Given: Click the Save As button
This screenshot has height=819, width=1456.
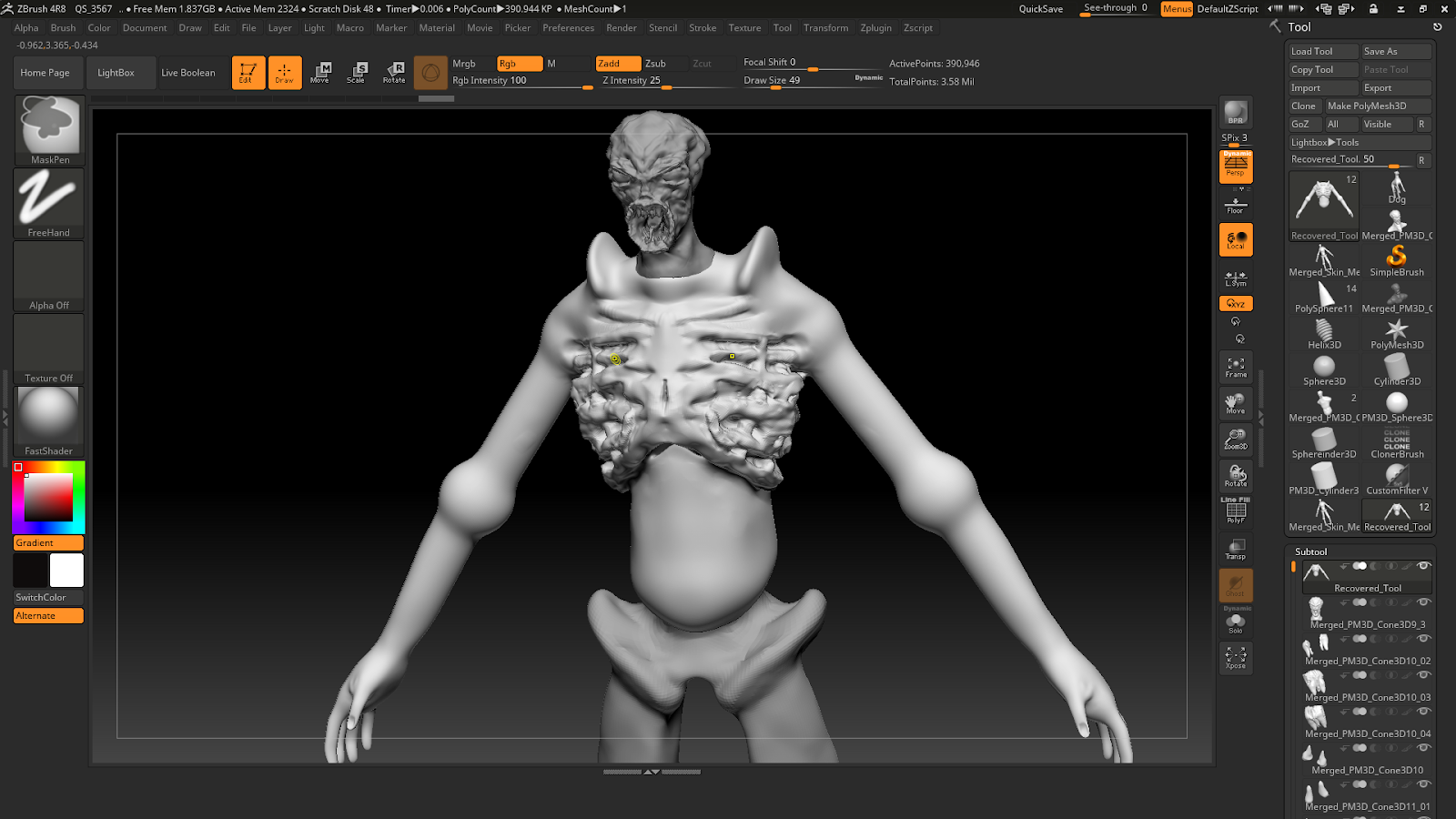Looking at the screenshot, I should 1396,52.
